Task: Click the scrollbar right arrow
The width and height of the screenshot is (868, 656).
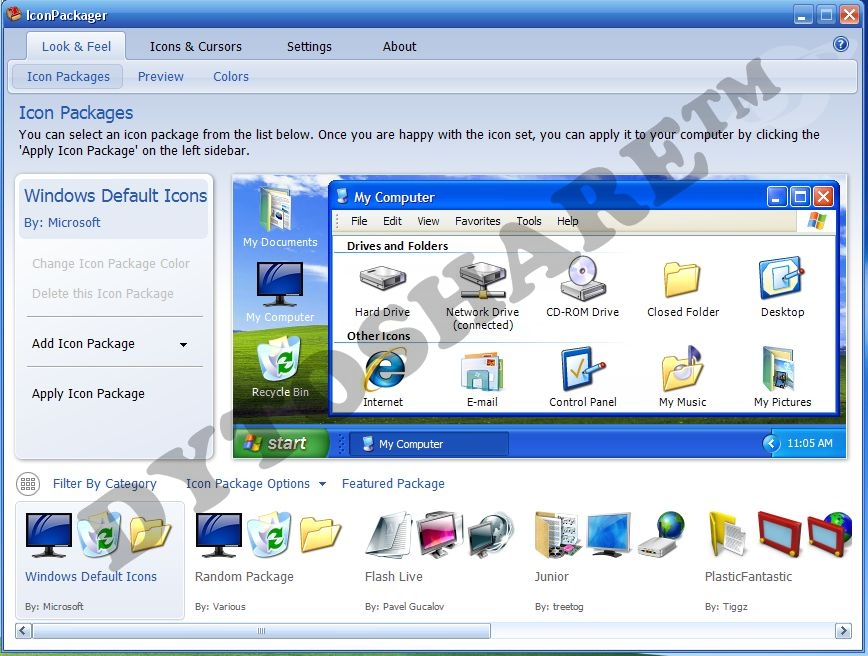Action: pyautogui.click(x=843, y=631)
